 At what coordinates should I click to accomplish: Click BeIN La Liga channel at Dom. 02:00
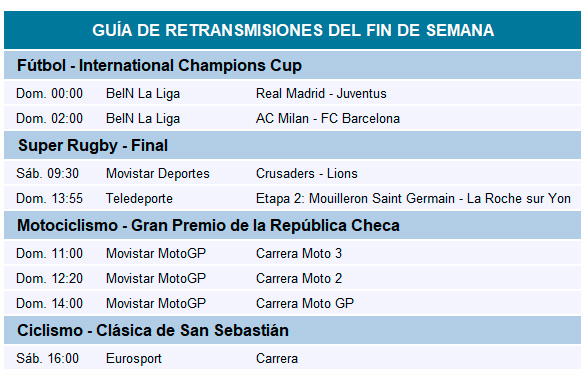pyautogui.click(x=143, y=118)
